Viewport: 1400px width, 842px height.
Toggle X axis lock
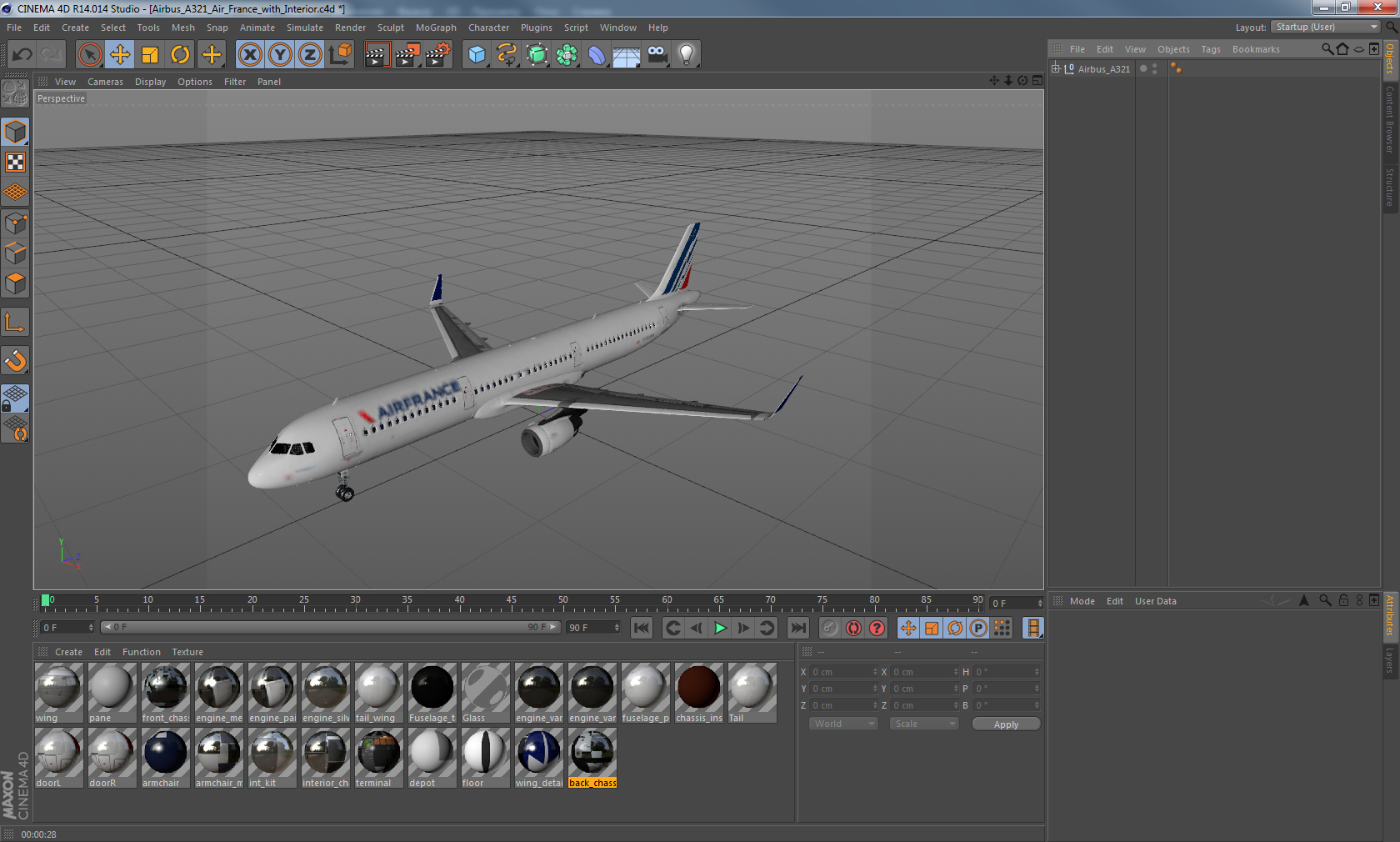coord(249,55)
